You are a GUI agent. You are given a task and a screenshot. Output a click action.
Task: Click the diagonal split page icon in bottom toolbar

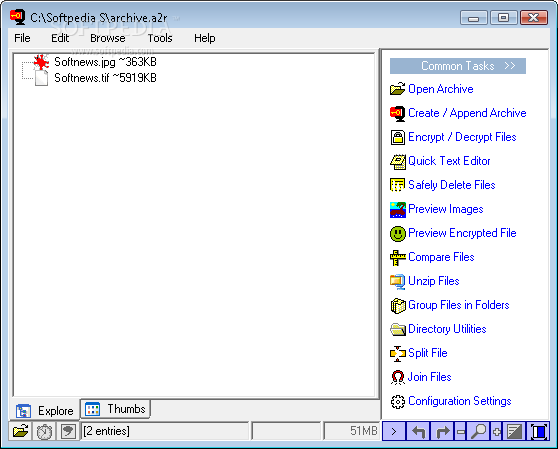(514, 431)
